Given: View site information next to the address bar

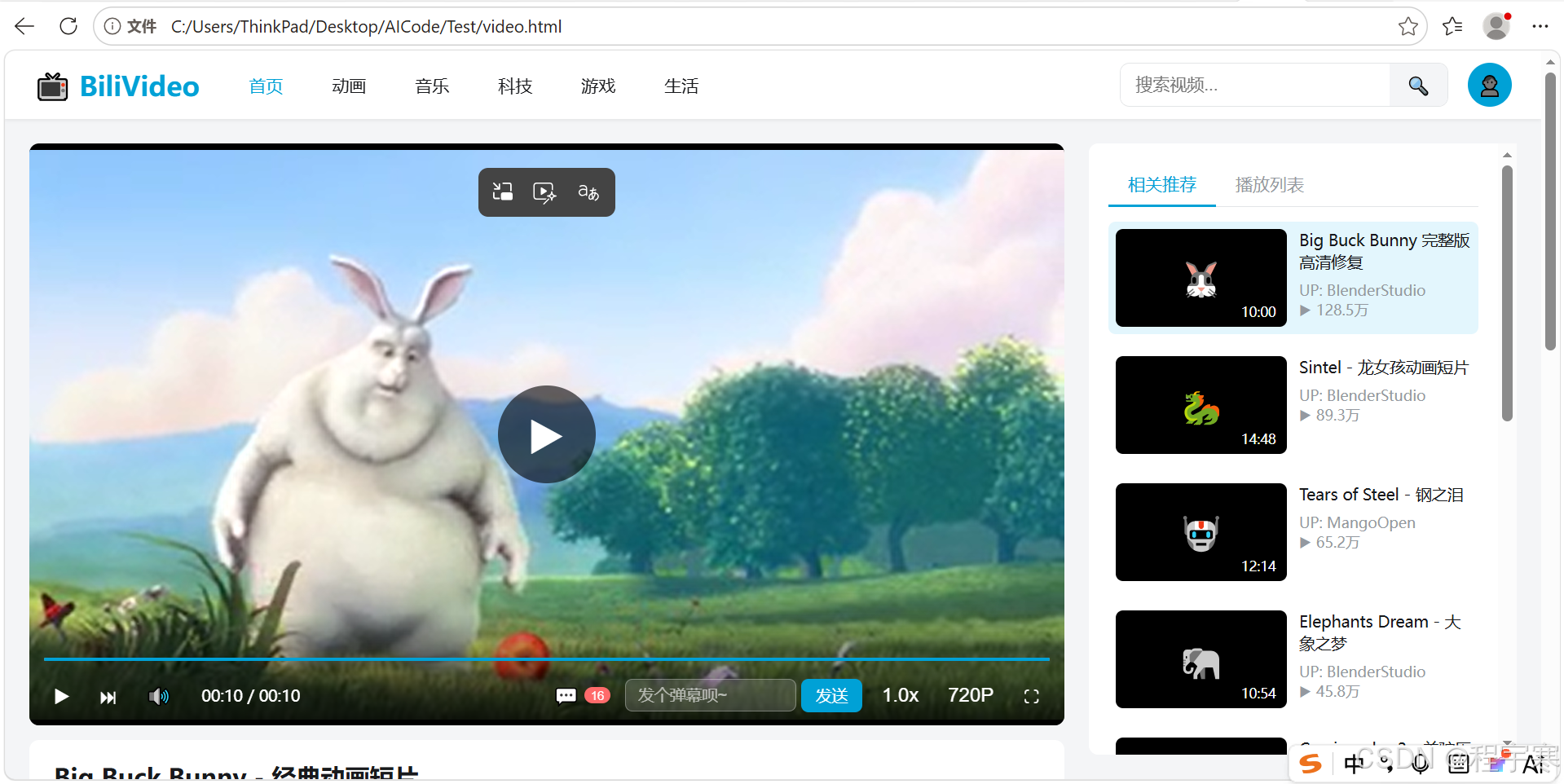Looking at the screenshot, I should click(x=112, y=27).
